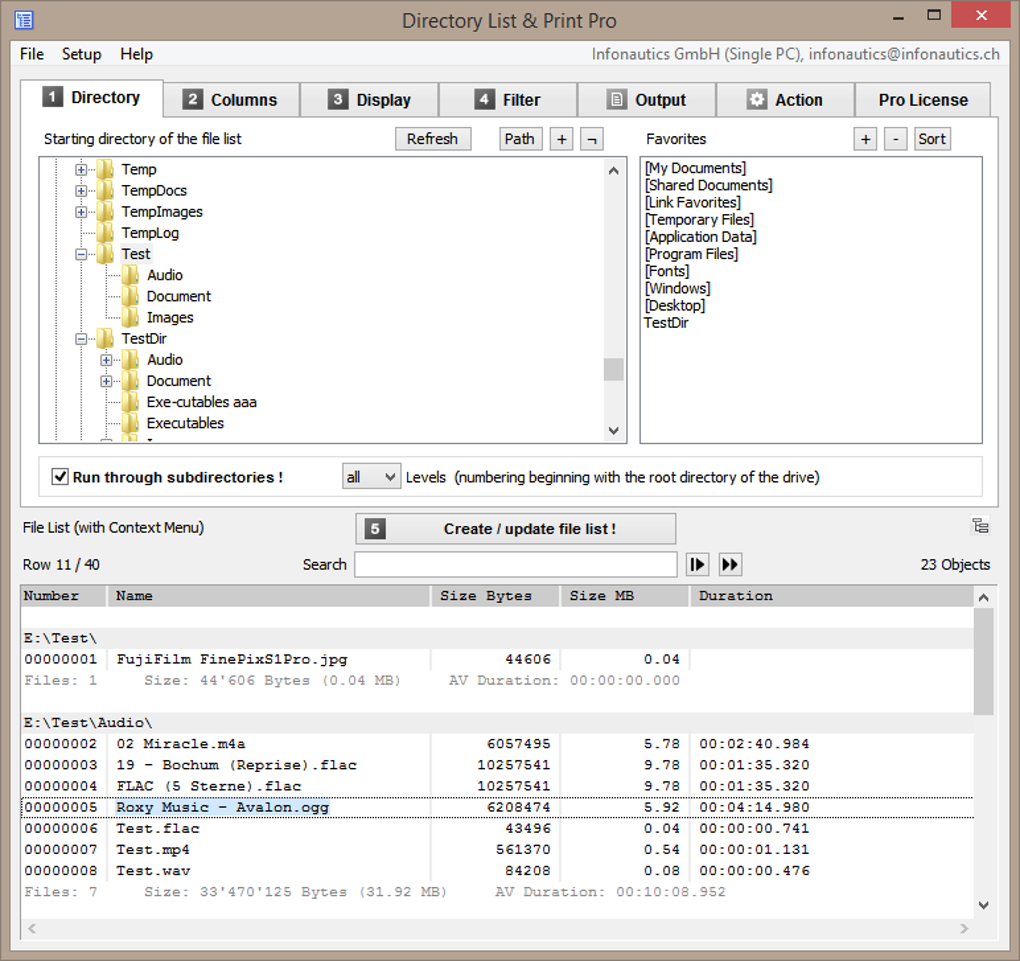
Task: Expand the Audio folder under TestDir
Action: 106,359
